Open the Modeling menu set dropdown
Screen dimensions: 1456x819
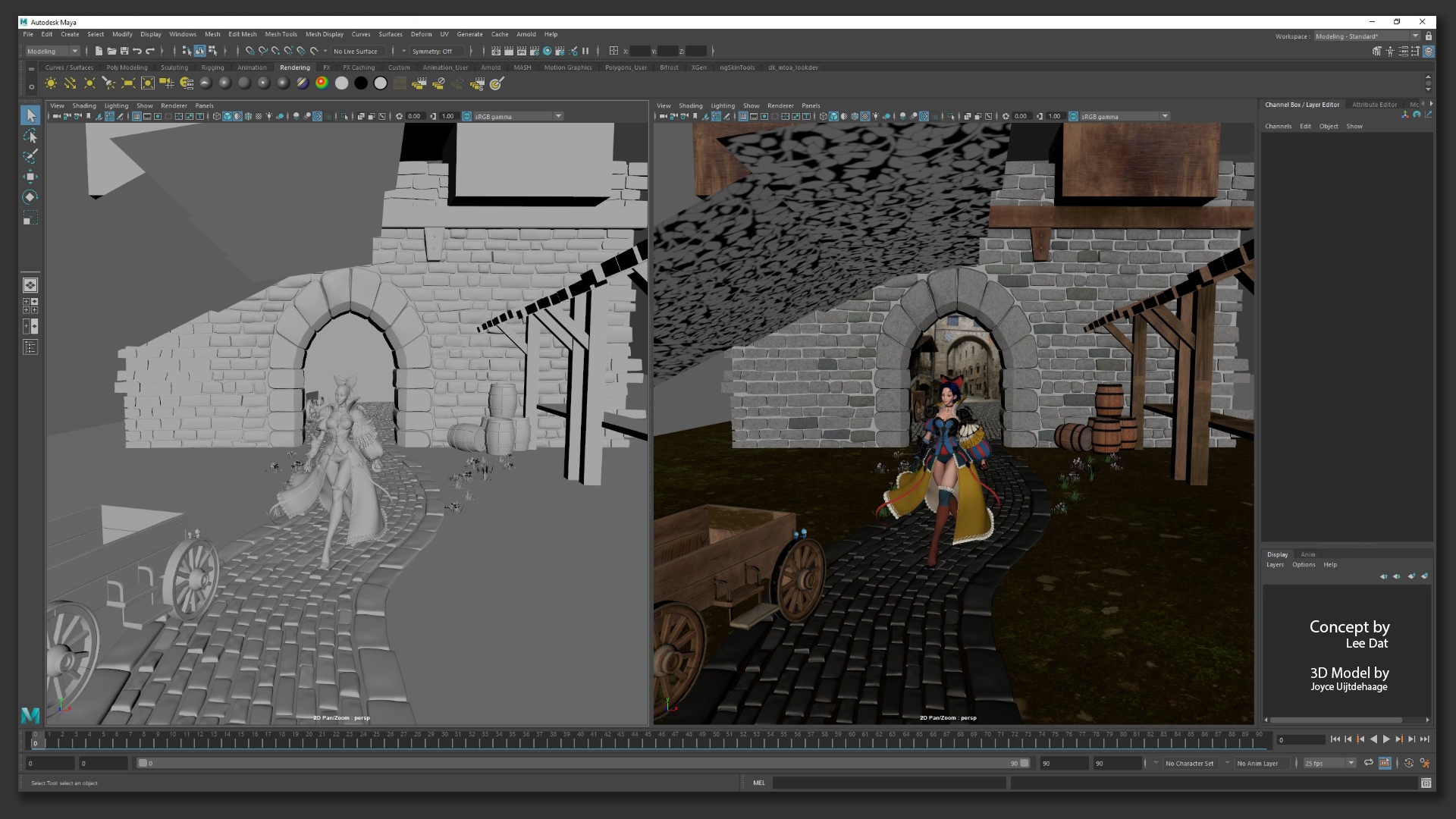(x=52, y=51)
